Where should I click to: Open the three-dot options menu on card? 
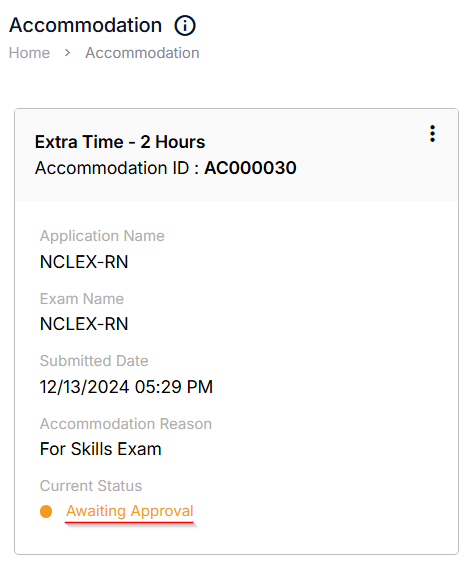click(x=432, y=134)
